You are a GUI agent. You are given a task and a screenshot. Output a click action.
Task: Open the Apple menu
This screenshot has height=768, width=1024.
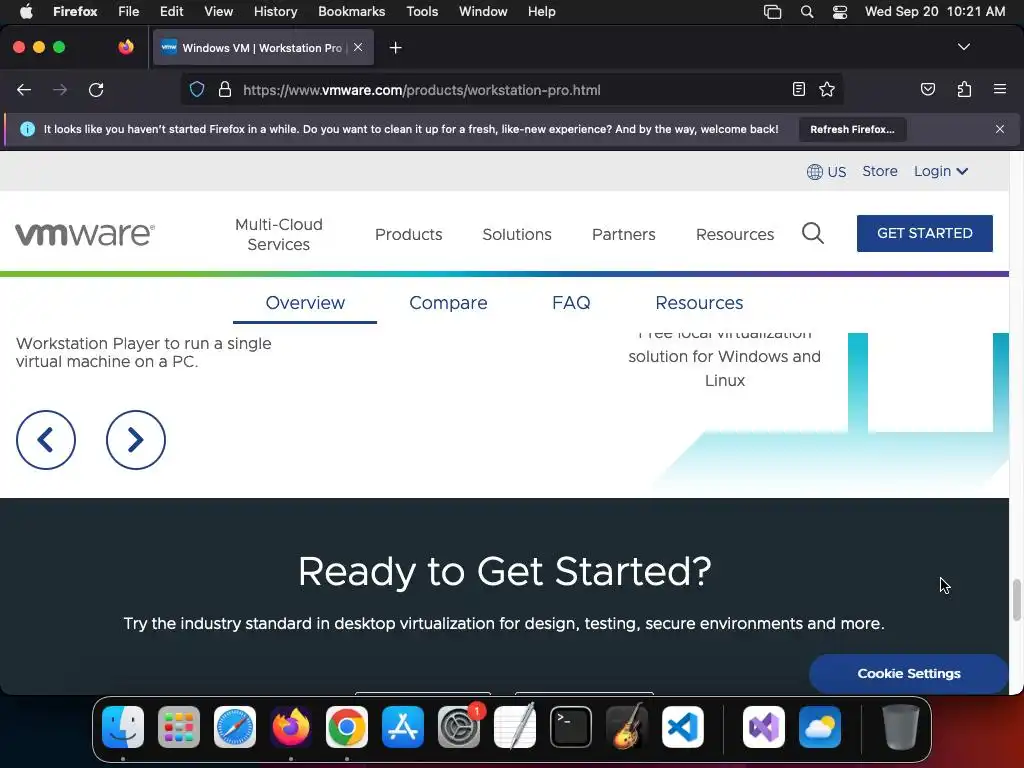tap(26, 11)
